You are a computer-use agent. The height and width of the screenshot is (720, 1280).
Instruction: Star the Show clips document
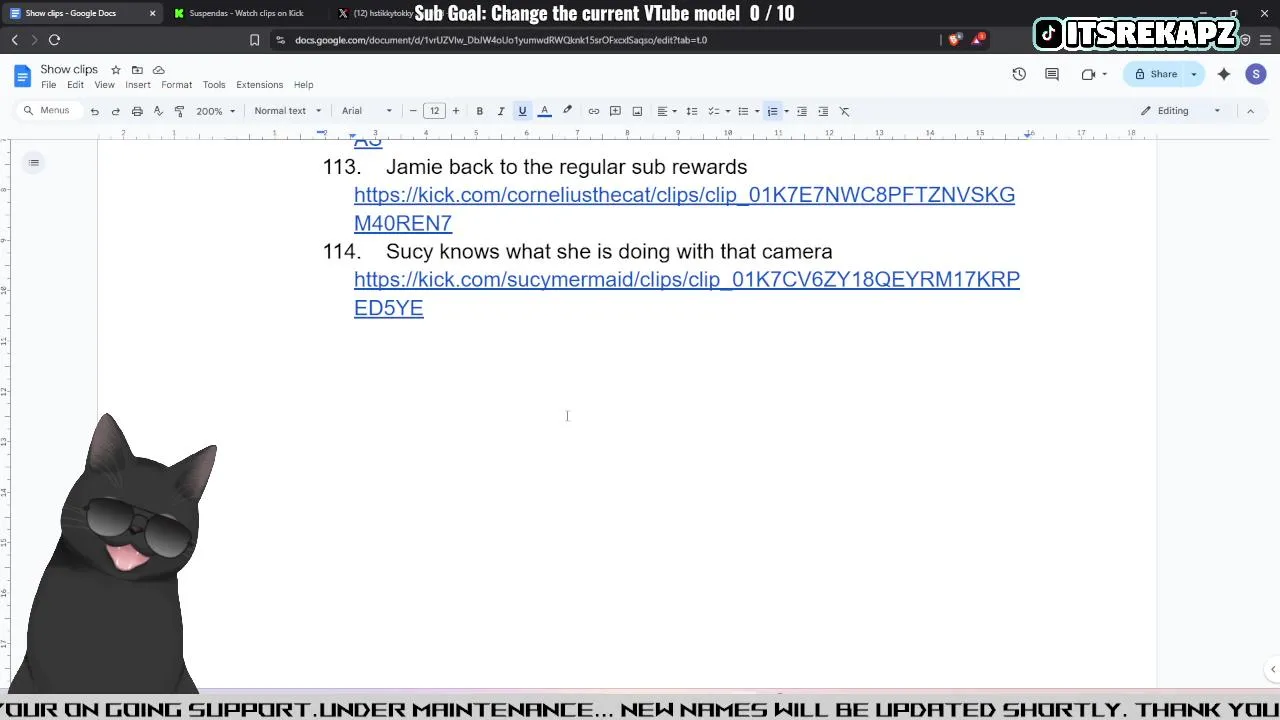(116, 70)
